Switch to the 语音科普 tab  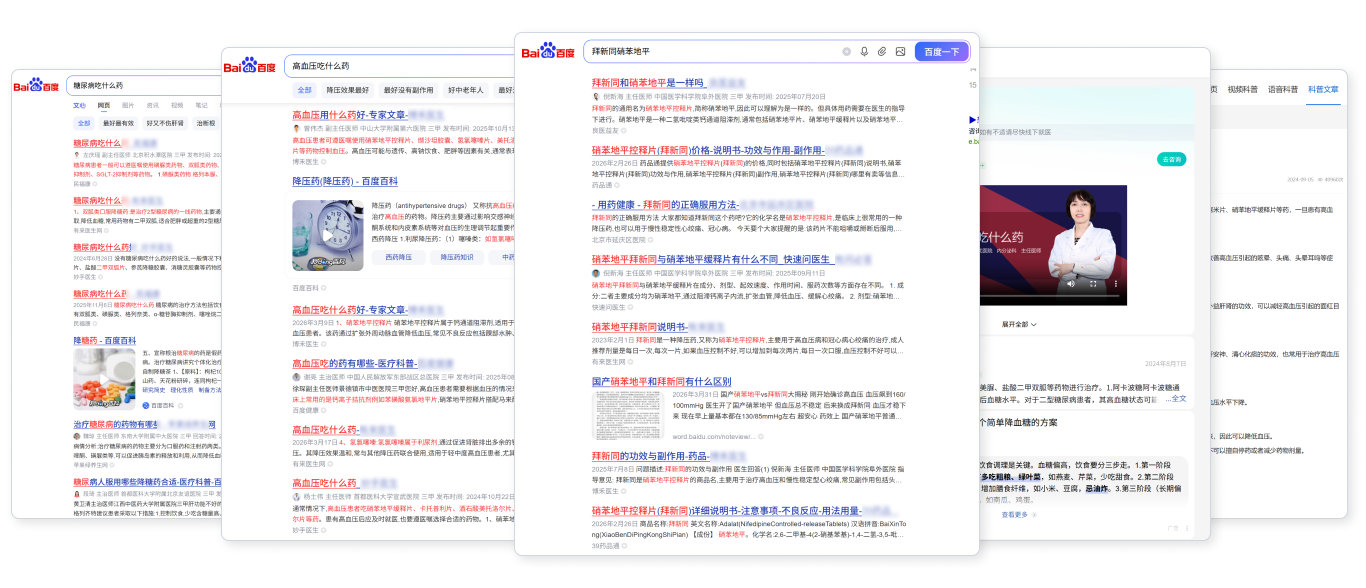(1283, 89)
